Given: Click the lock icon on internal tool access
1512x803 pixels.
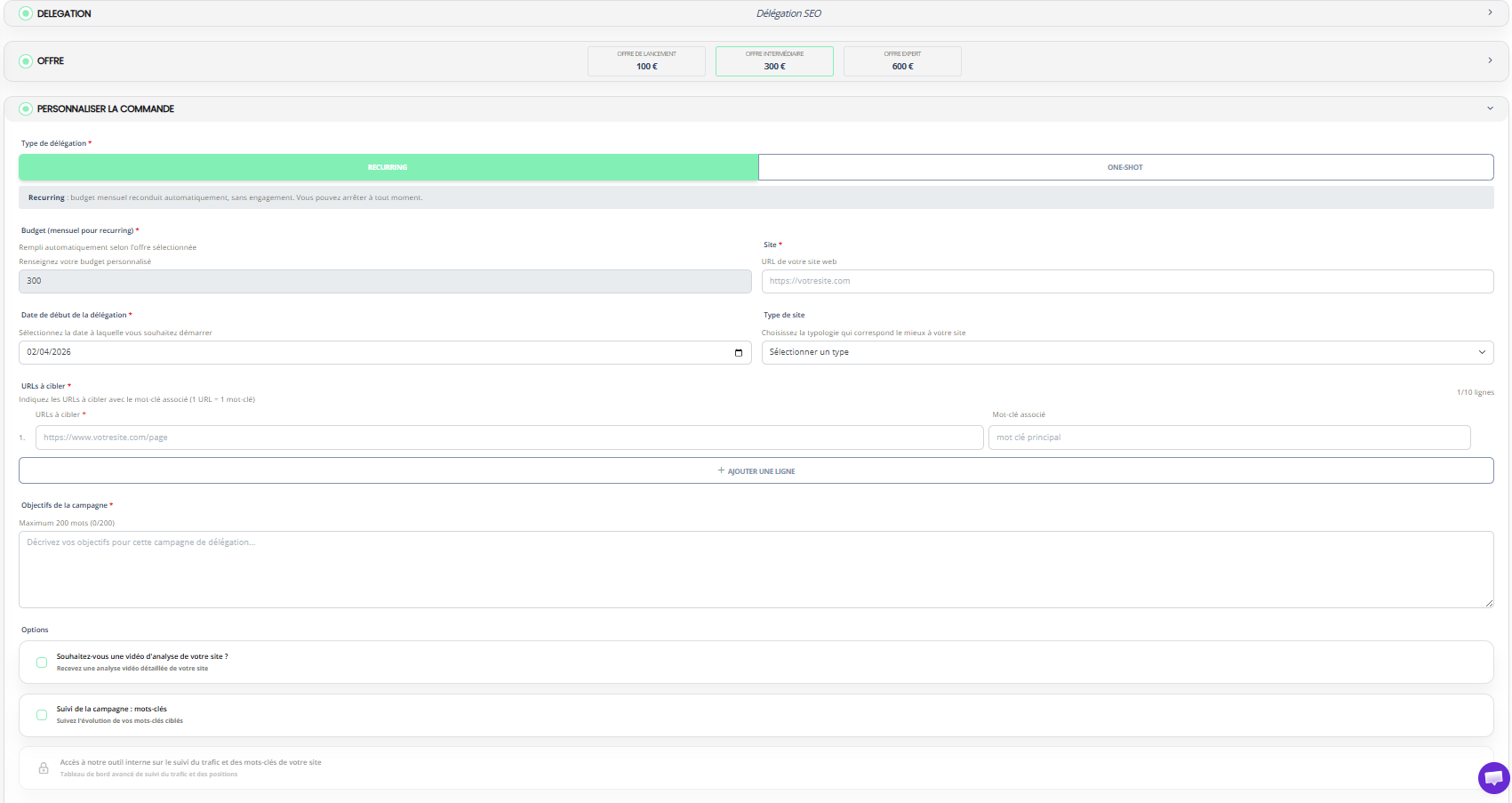Looking at the screenshot, I should click(x=44, y=768).
